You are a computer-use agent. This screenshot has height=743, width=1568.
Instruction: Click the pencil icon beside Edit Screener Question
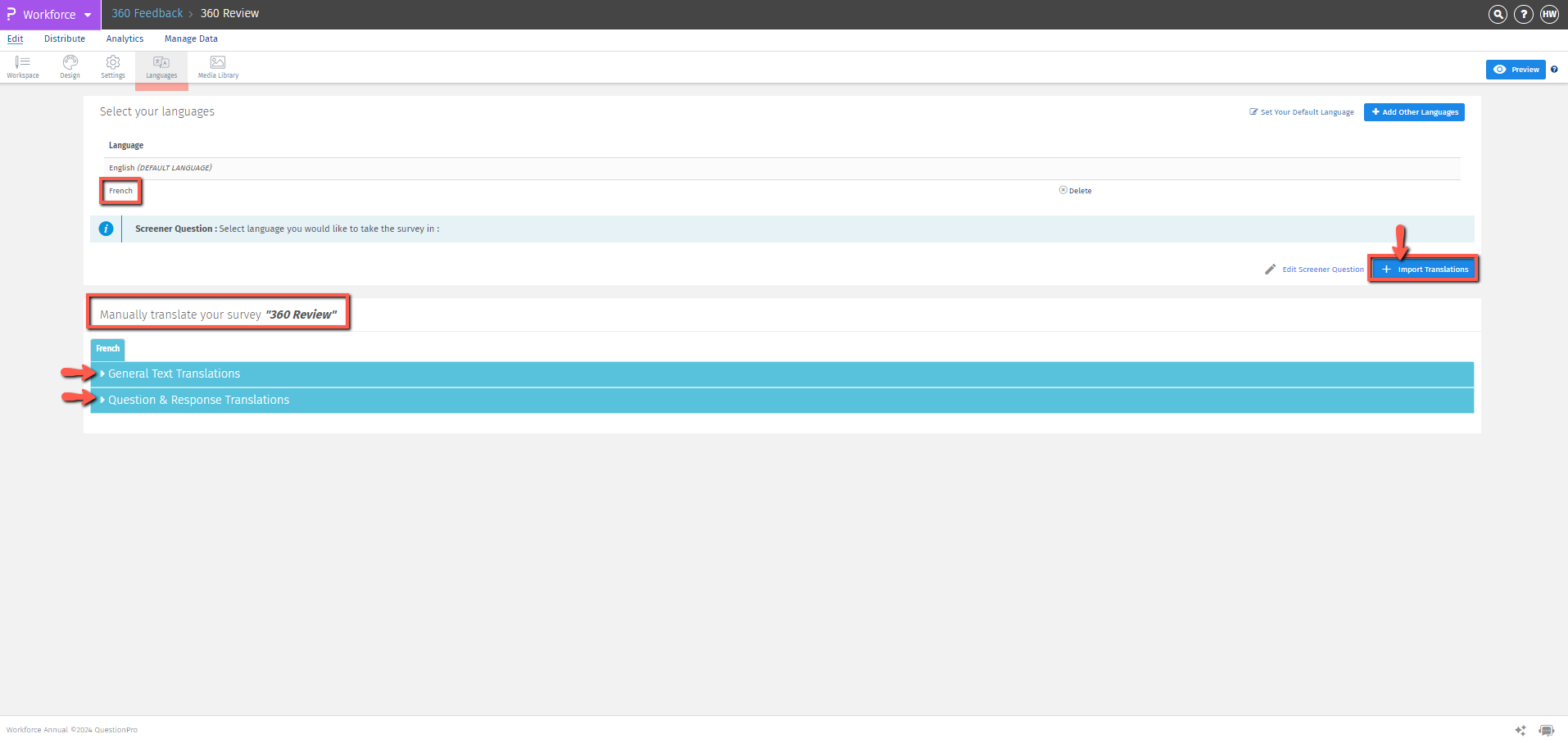(1270, 269)
